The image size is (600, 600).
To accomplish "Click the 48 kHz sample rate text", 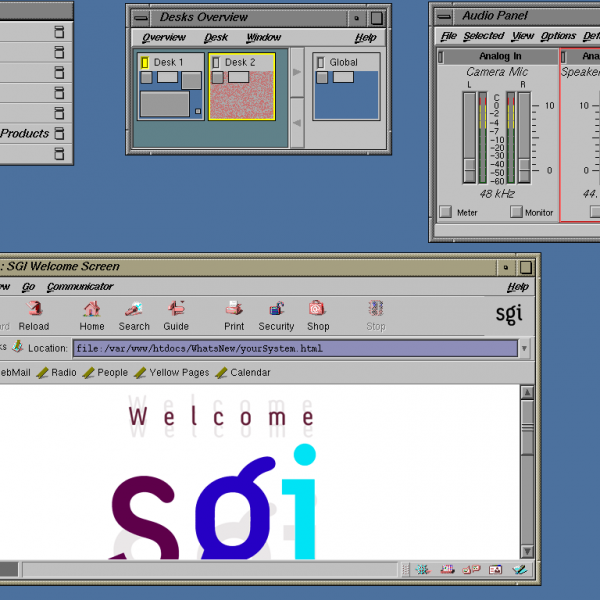I will pos(497,194).
